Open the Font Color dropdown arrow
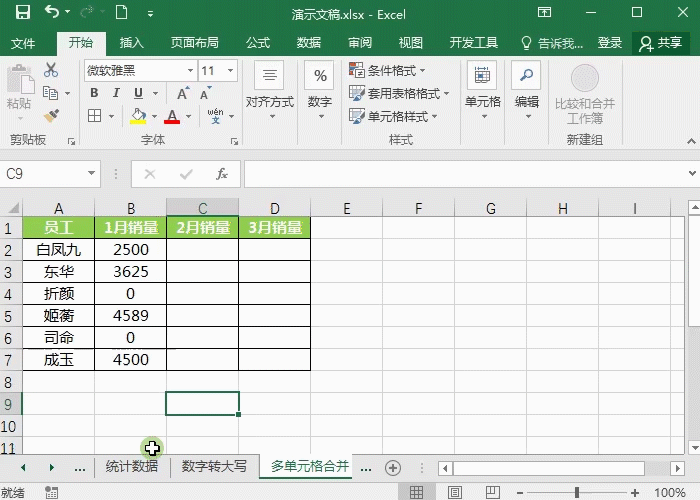 tap(188, 117)
